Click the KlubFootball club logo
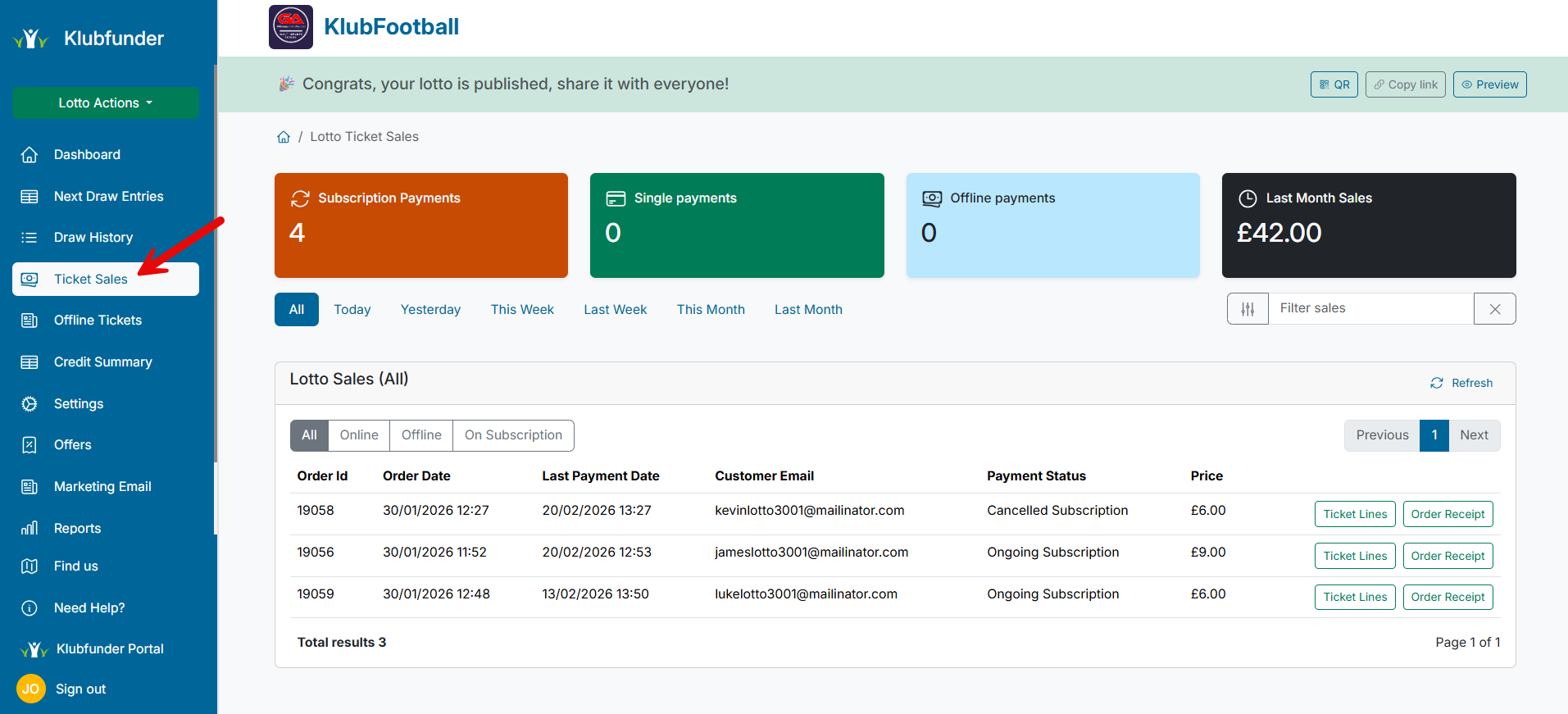Screen dimensions: 1568x714 [x=291, y=27]
